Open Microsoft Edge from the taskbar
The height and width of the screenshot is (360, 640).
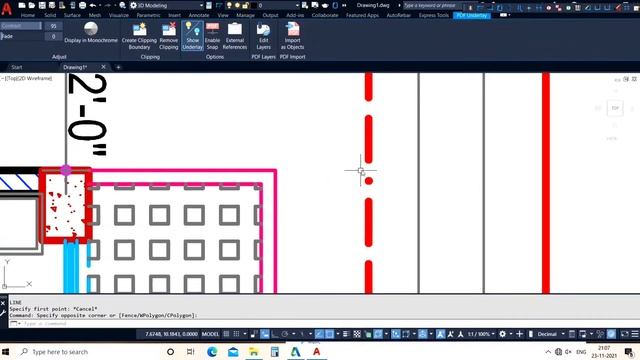212,351
